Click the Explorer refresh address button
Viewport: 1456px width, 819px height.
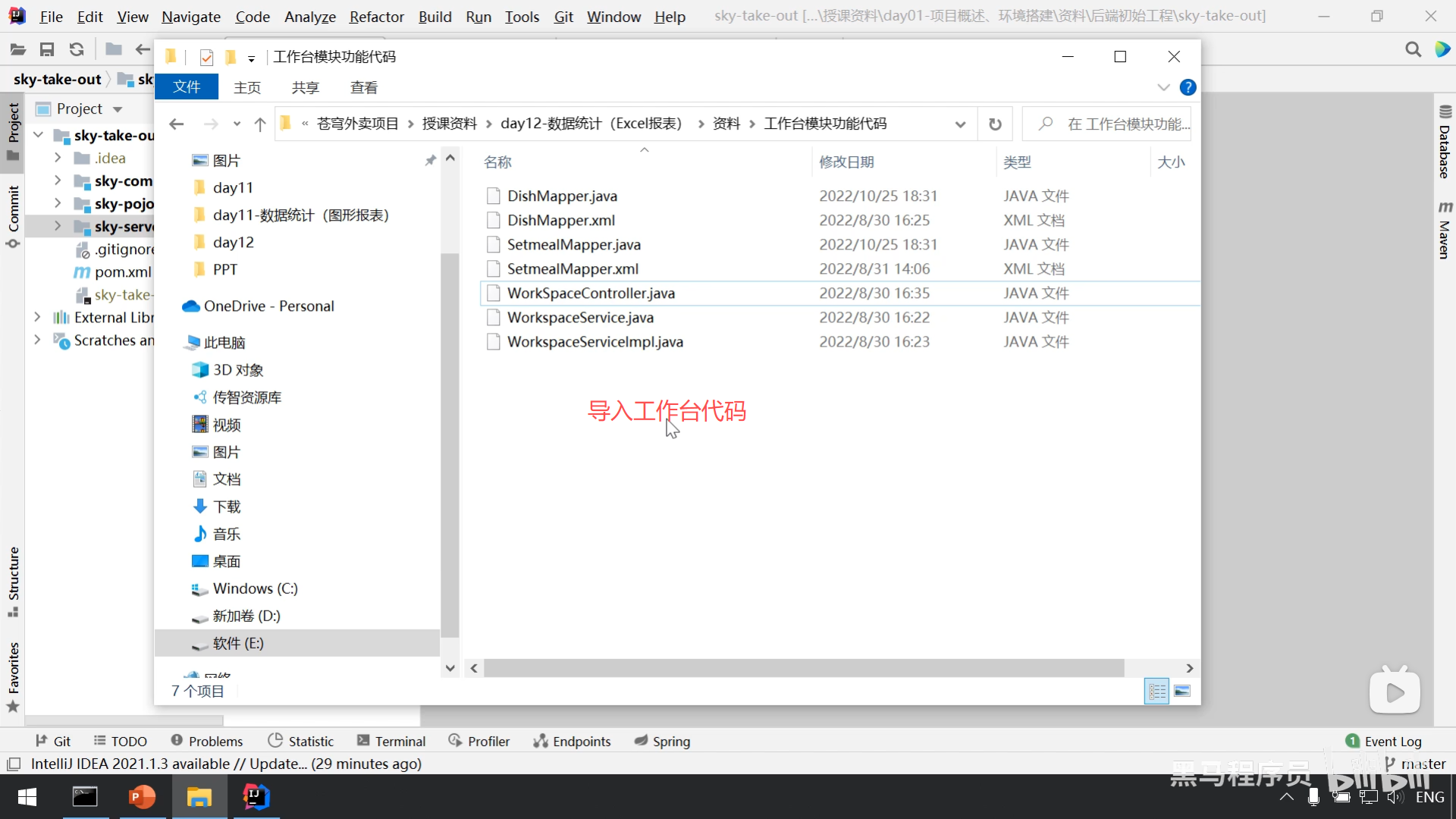995,124
